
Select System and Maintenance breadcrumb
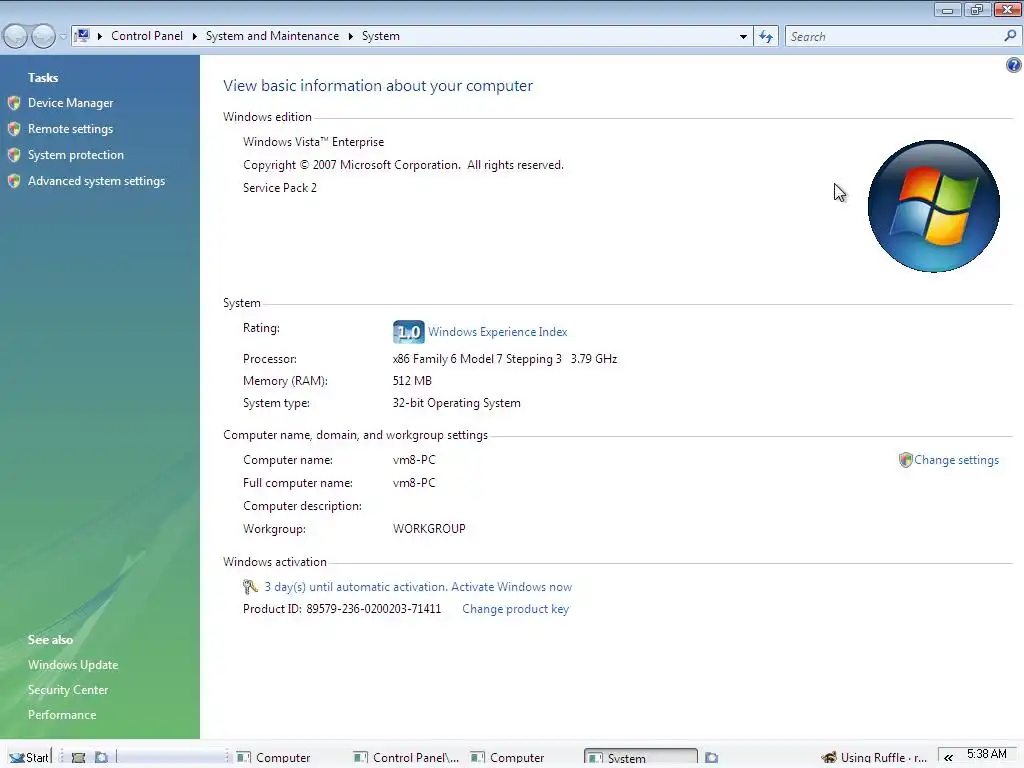pos(272,36)
